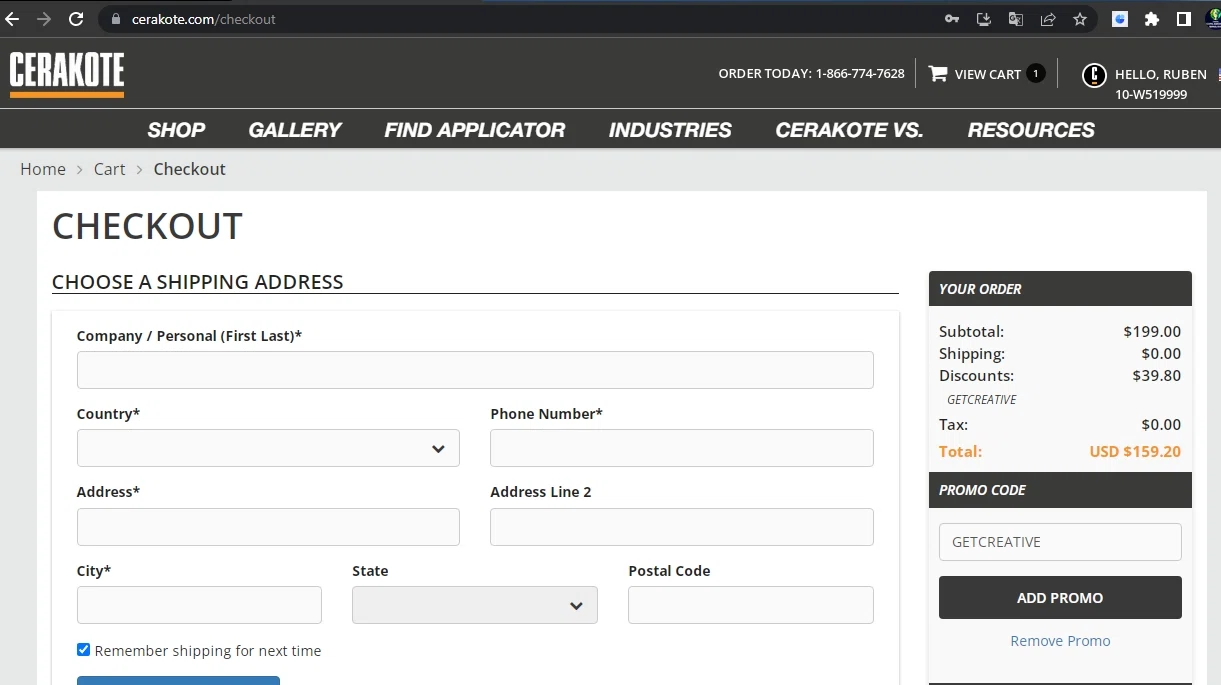Click the Cerakote logo

[x=67, y=75]
